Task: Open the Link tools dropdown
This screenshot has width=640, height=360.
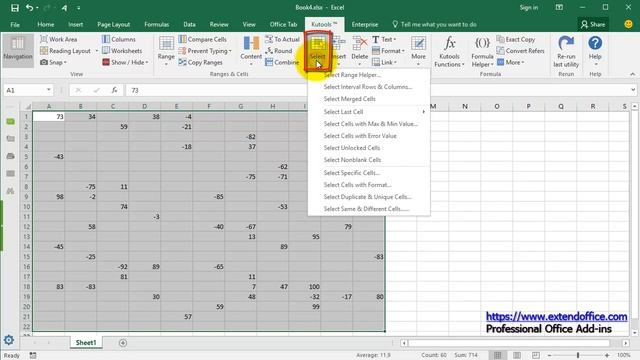Action: pos(384,62)
